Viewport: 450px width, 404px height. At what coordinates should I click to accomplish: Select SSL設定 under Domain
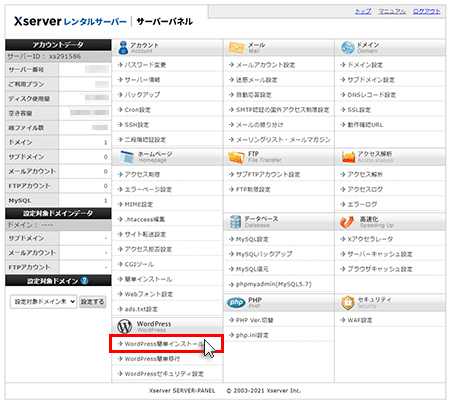359,110
